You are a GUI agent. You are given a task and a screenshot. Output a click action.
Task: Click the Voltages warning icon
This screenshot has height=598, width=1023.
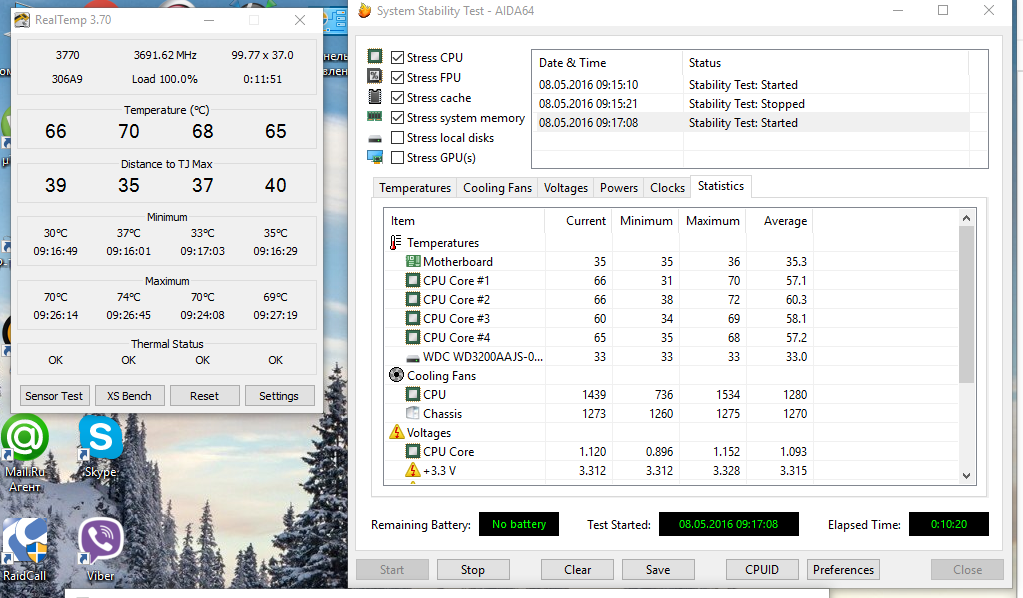[x=397, y=432]
